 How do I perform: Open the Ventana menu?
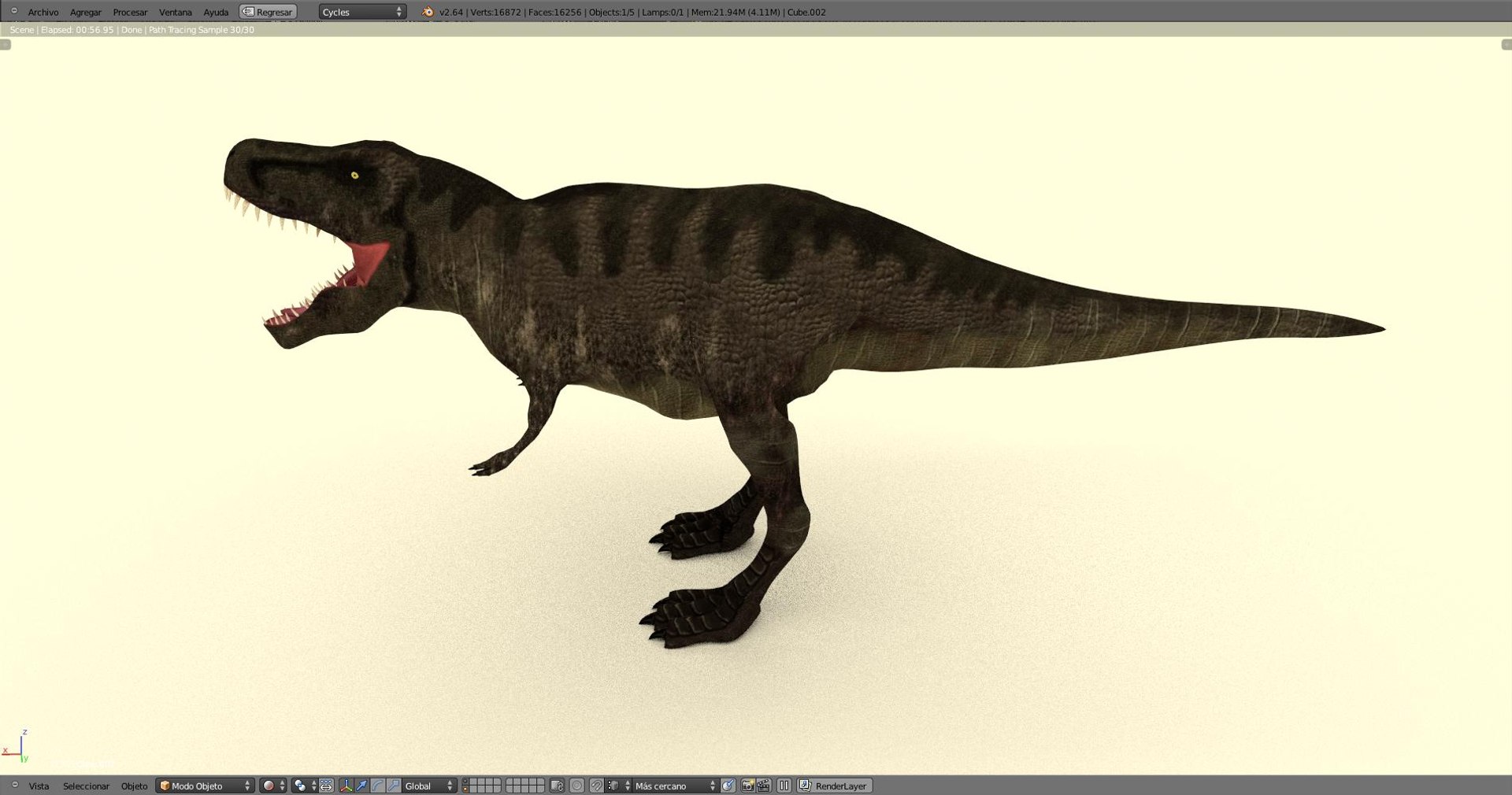coord(176,12)
